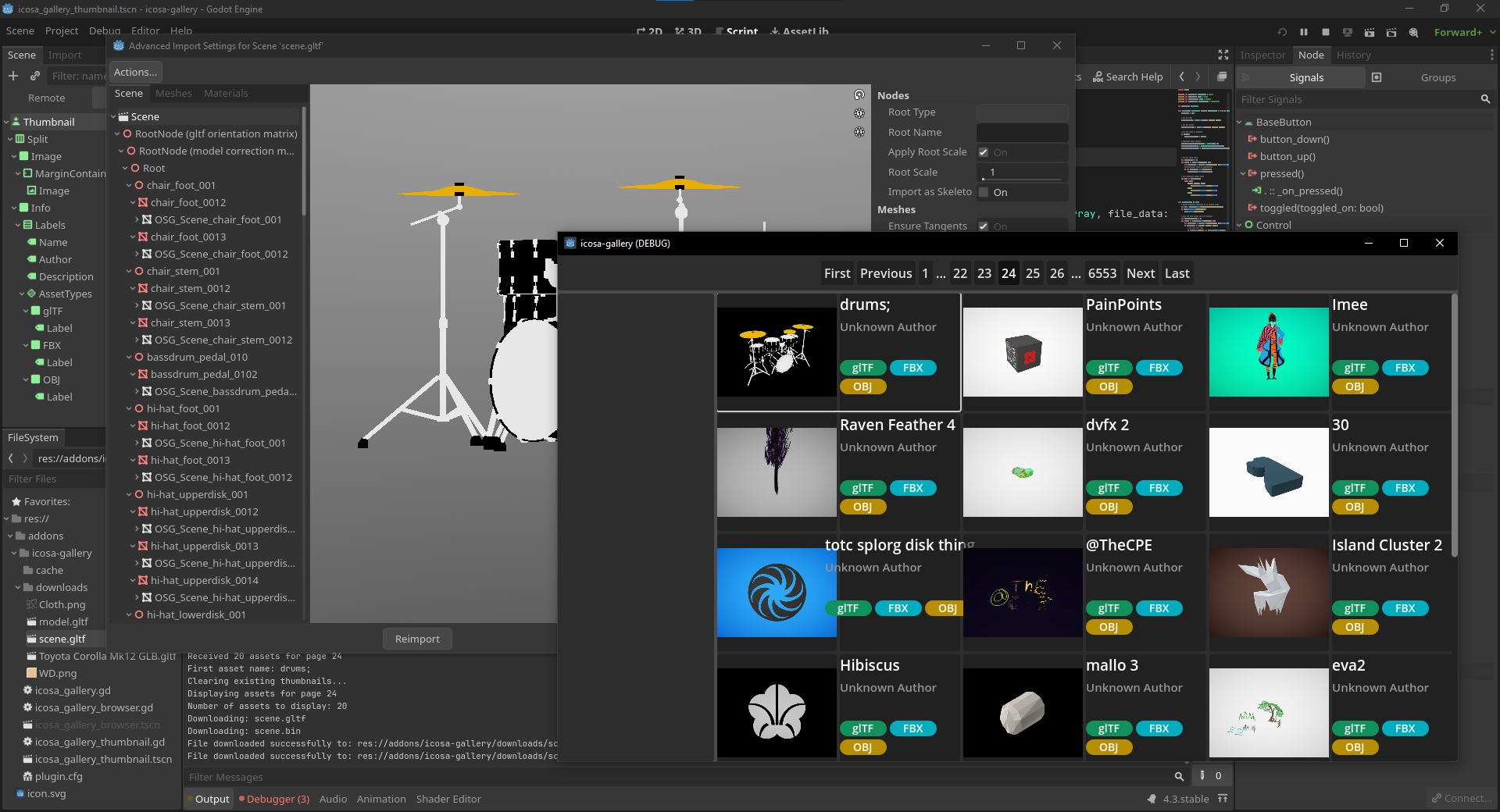Toggle the Apply Root Scale checkbox

pyautogui.click(x=984, y=152)
